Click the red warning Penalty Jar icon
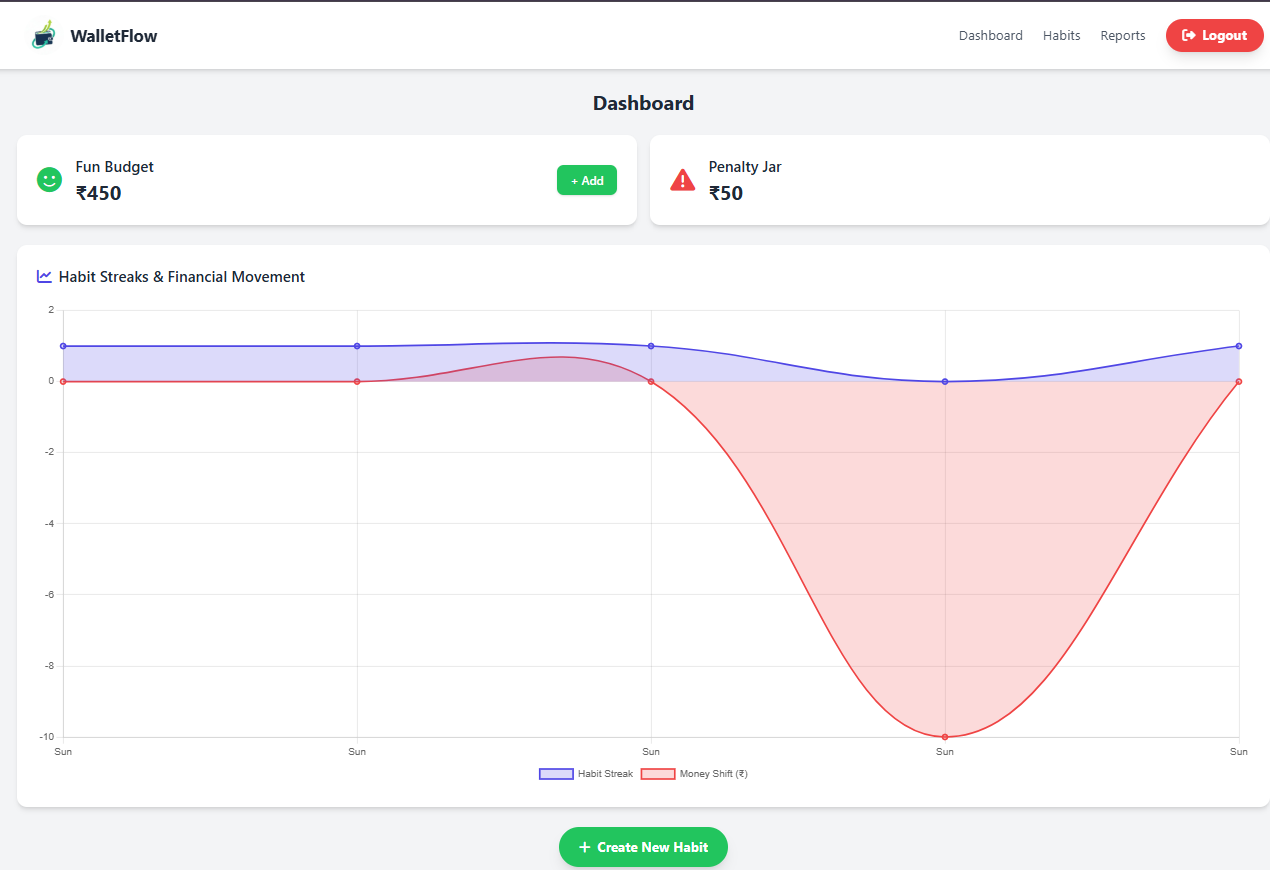The image size is (1270, 870). click(682, 180)
